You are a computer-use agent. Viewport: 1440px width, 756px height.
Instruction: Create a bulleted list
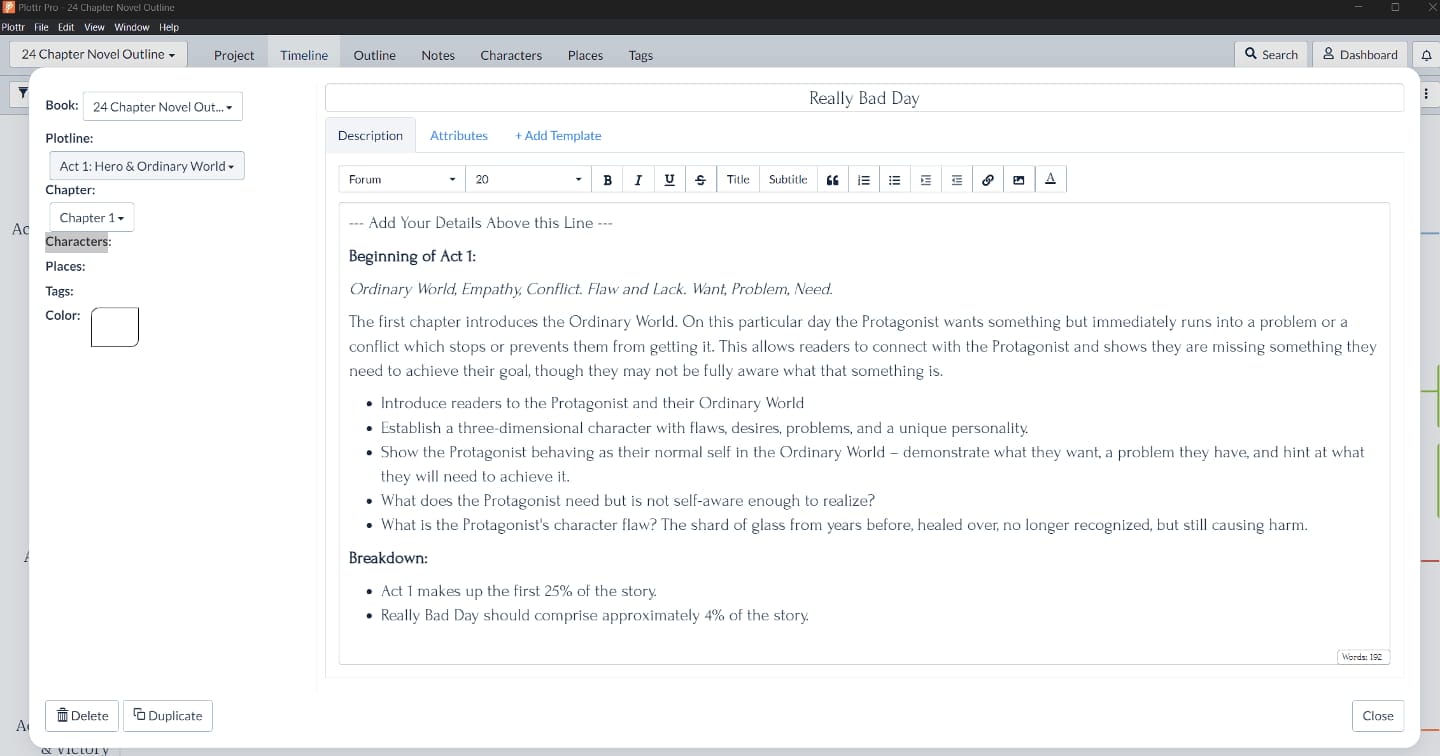point(895,179)
